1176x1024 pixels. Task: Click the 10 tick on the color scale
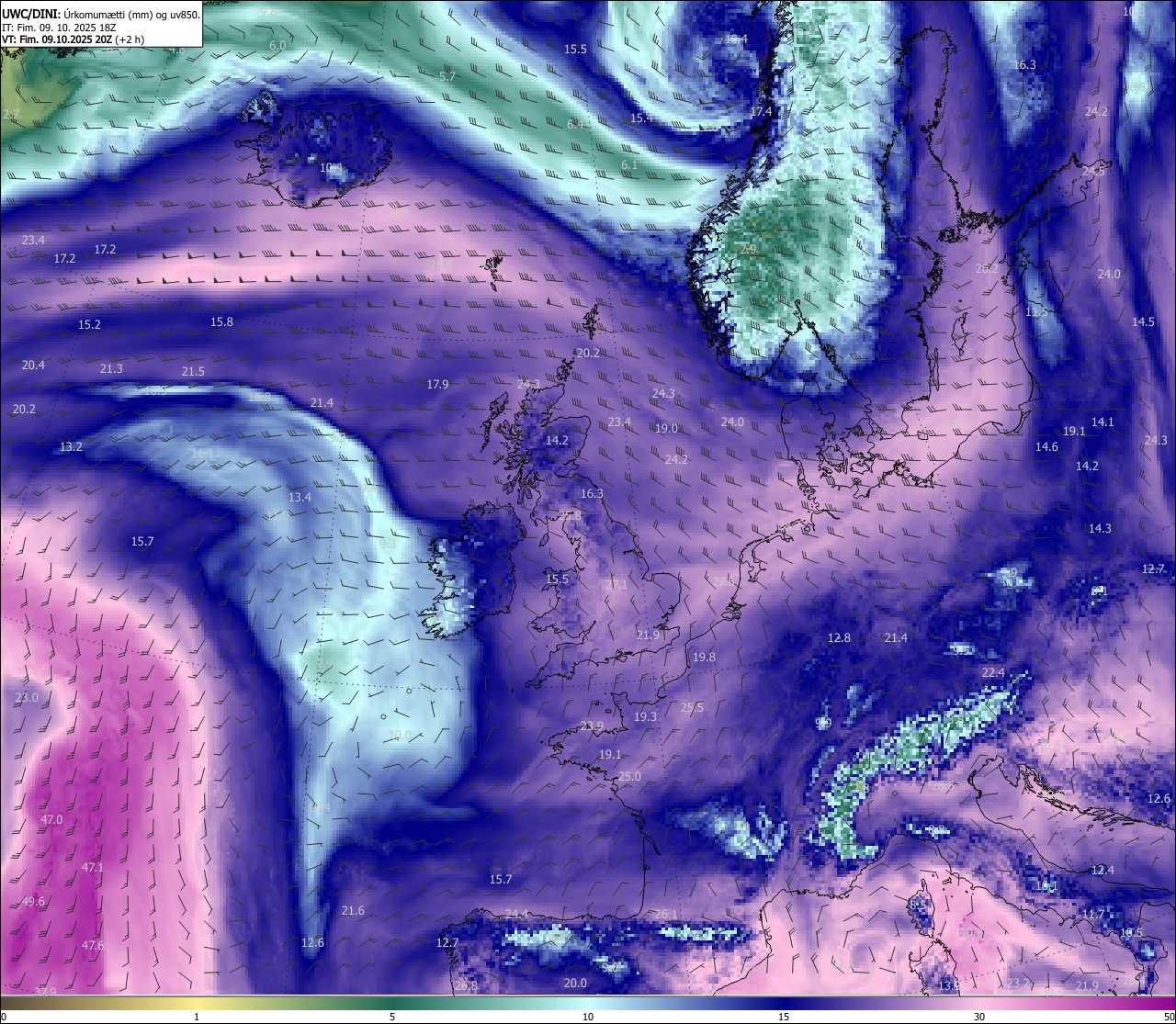[x=588, y=1017]
